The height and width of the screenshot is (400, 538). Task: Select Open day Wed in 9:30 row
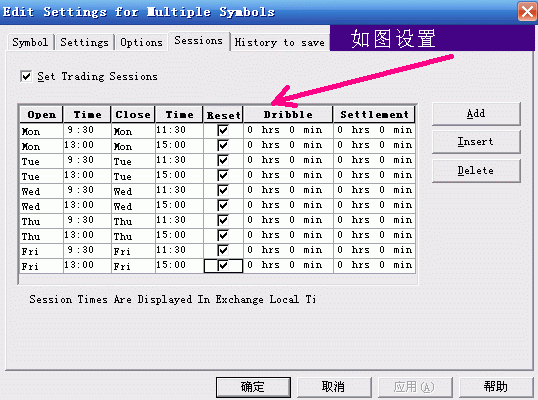pyautogui.click(x=41, y=191)
